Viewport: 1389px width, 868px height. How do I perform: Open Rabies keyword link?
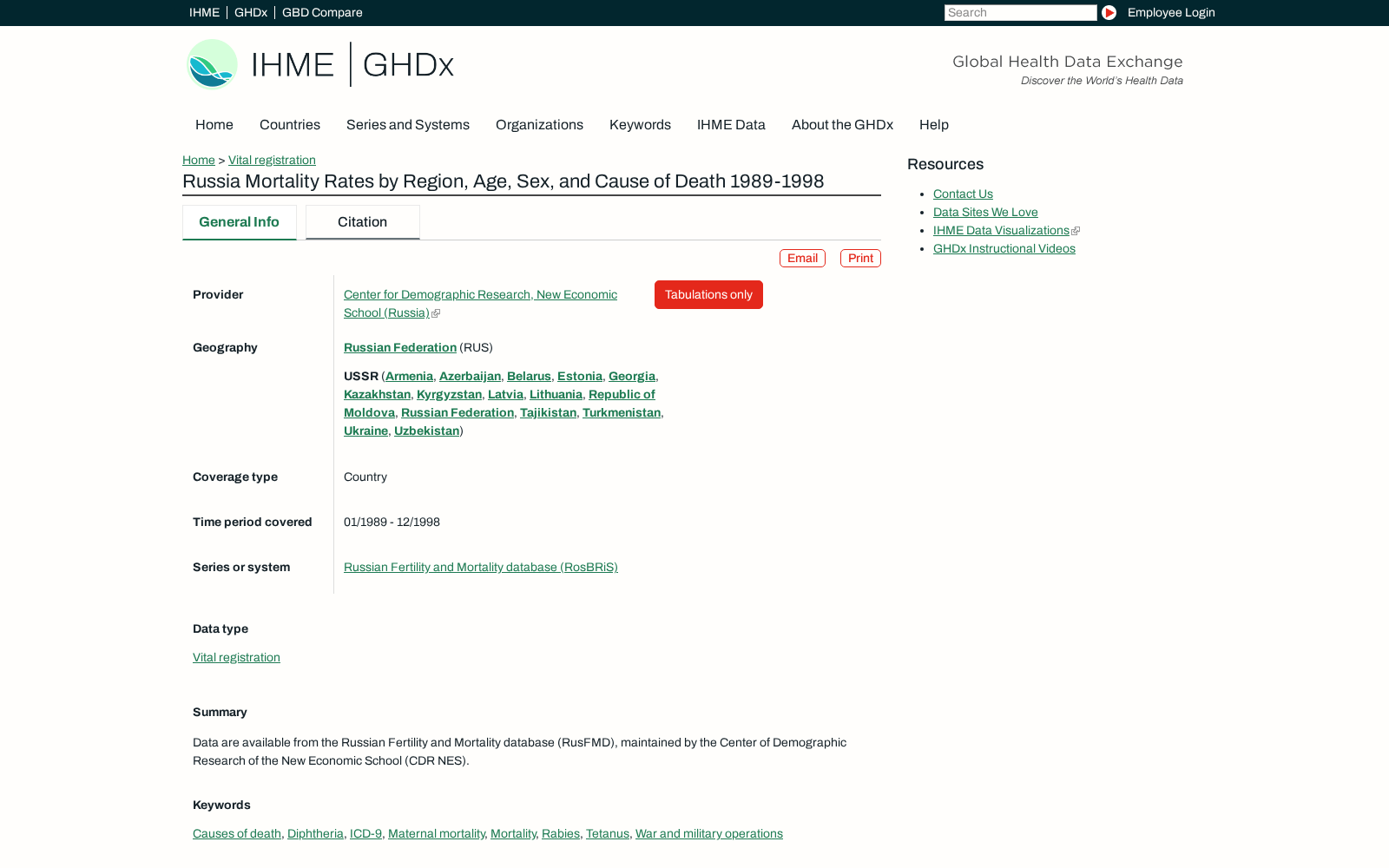561,834
